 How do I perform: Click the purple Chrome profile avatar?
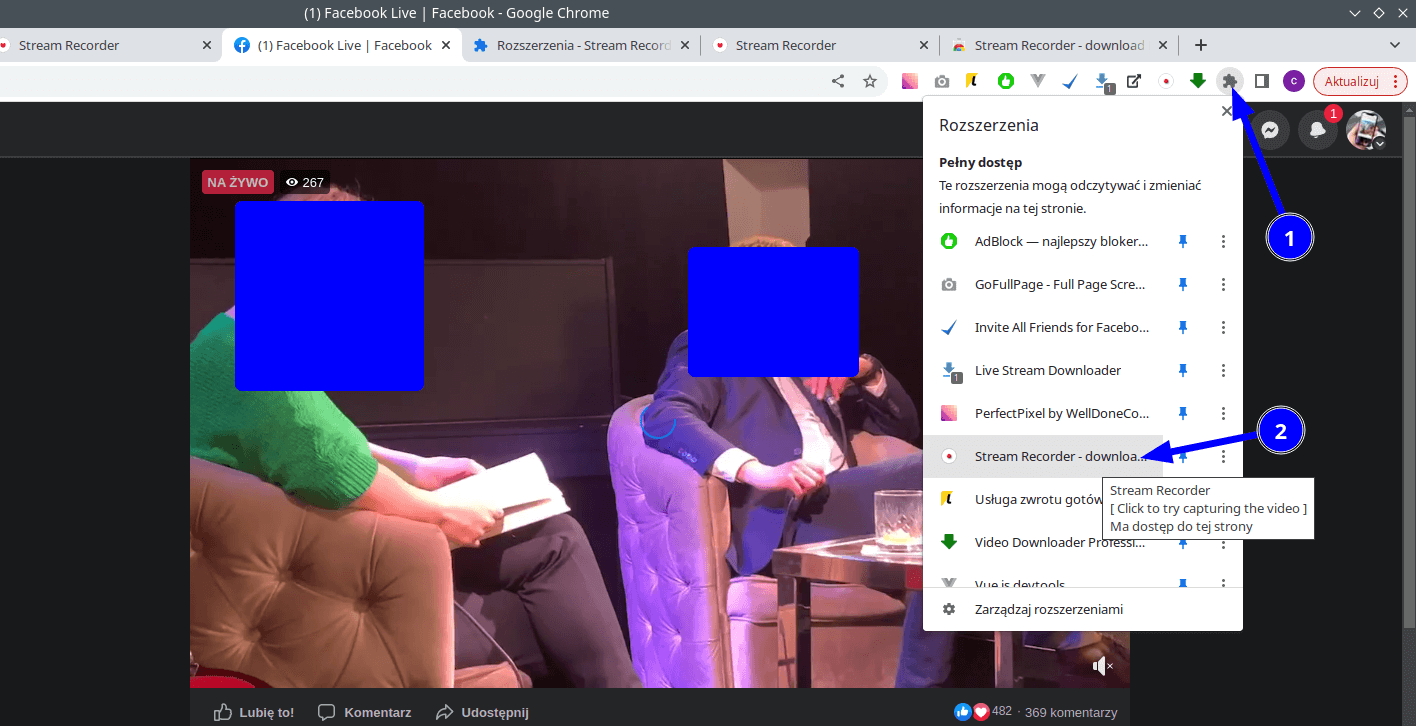(x=1294, y=81)
